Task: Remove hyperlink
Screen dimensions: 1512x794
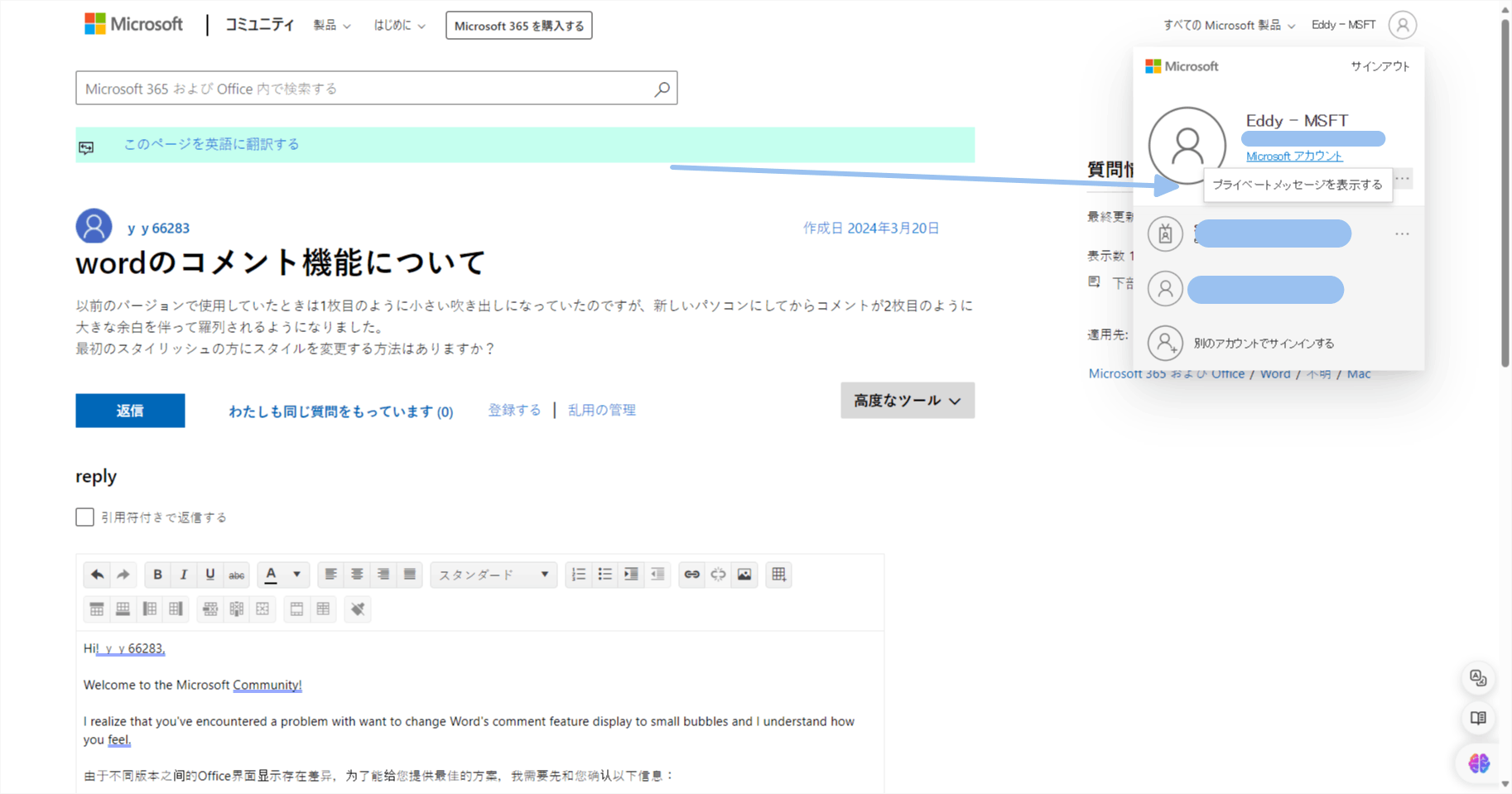Action: point(718,575)
